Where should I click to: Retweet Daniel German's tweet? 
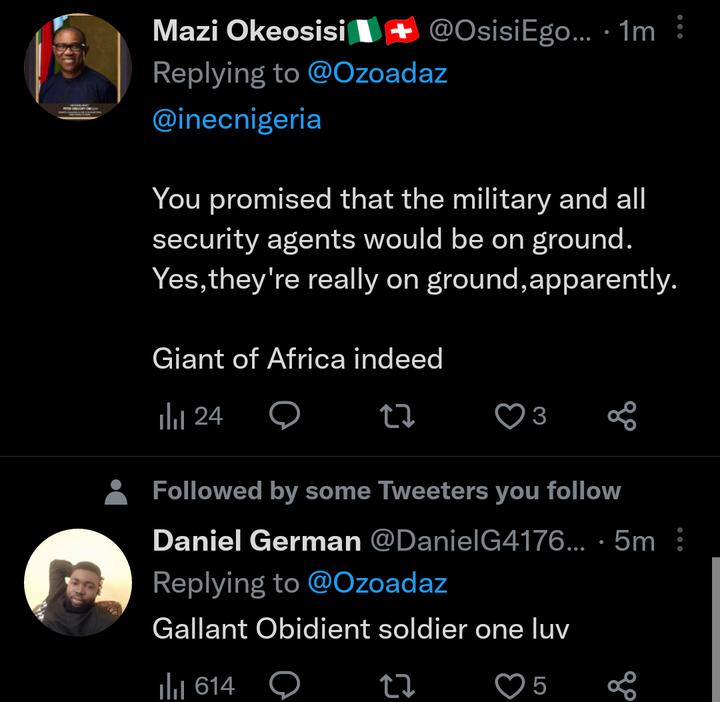coord(398,686)
